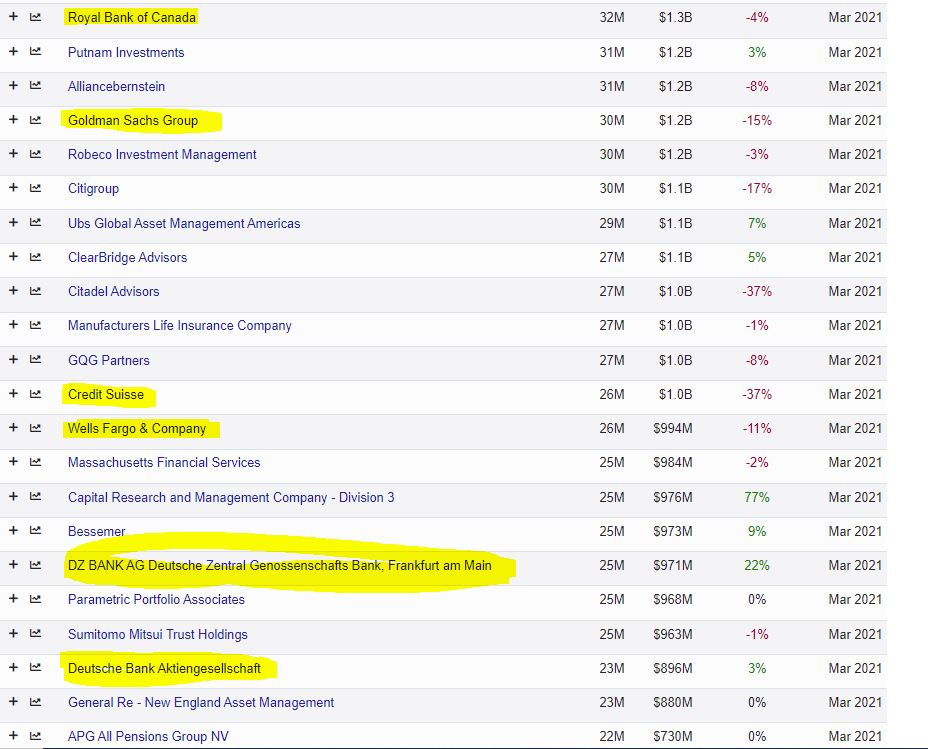Screen dimensions: 928x749
Task: Open chart icon for Royal Bank of Canada
Action: point(36,17)
